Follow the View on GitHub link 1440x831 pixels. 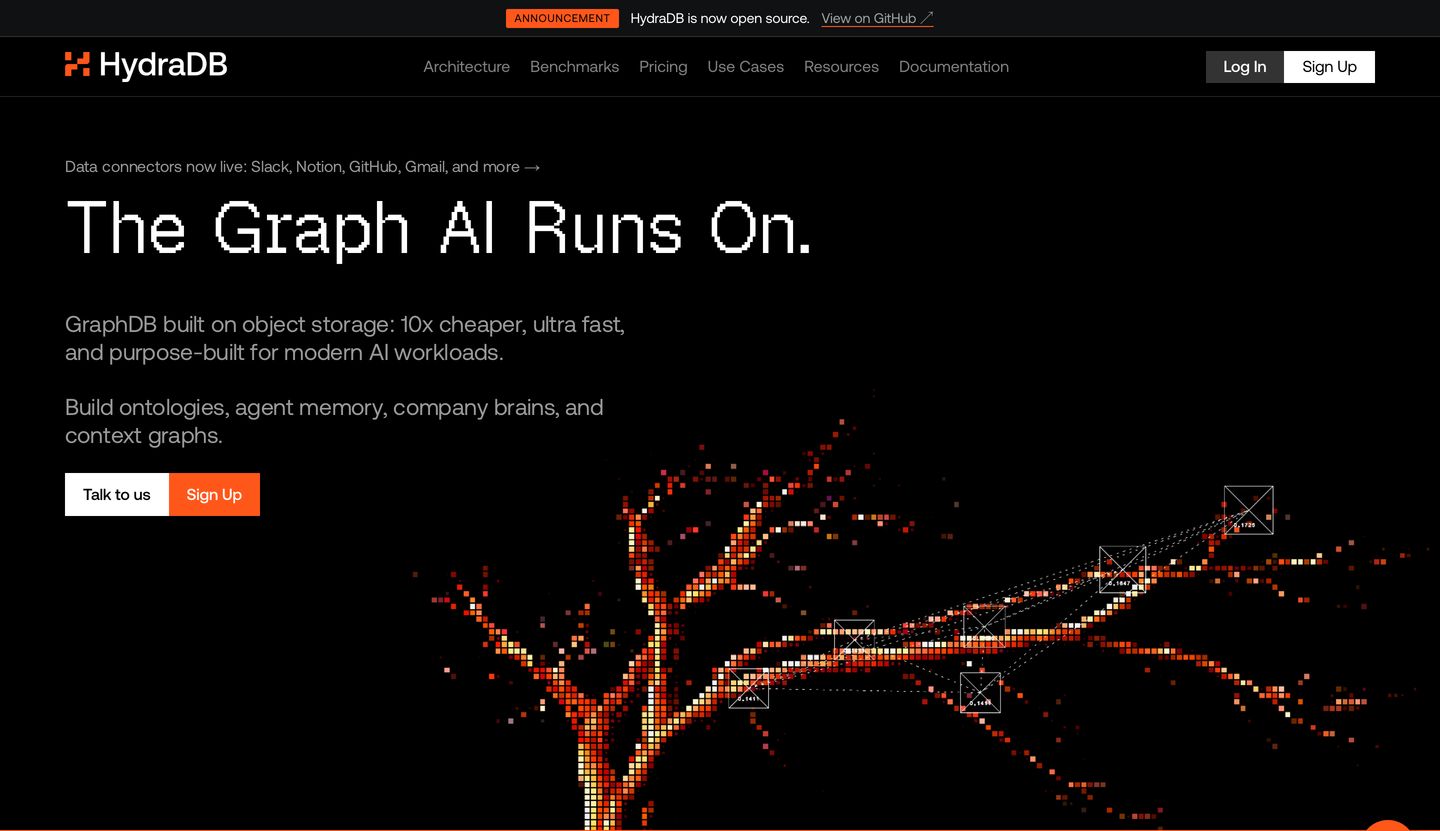[x=877, y=18]
